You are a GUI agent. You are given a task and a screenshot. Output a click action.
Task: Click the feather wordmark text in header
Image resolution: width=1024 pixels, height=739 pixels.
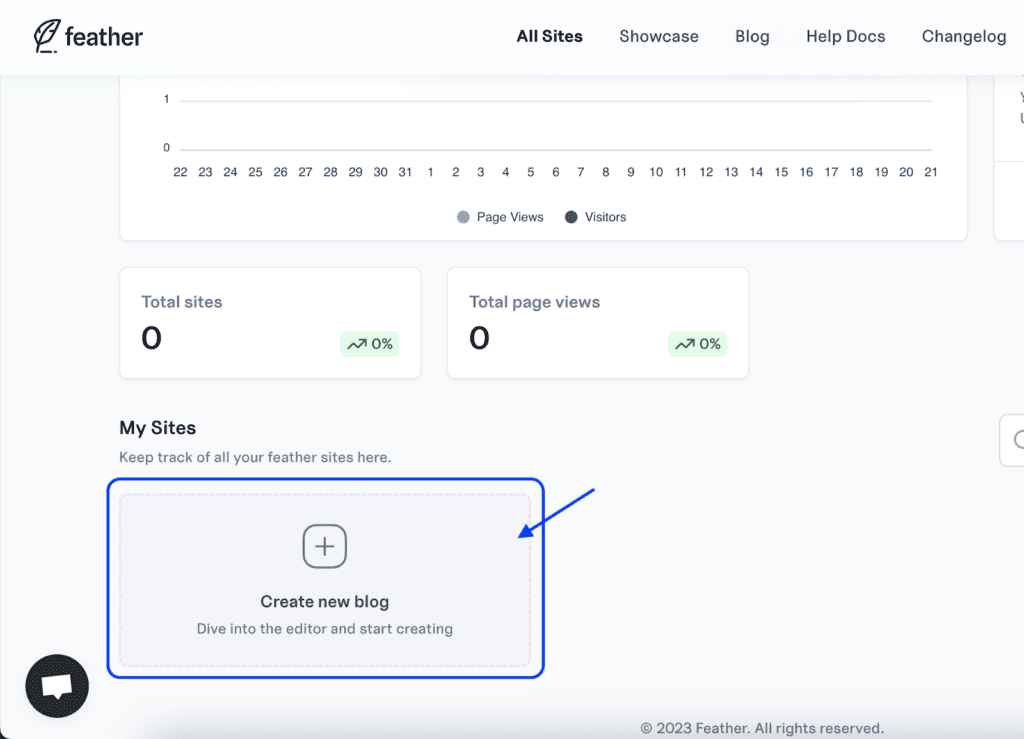(x=104, y=38)
